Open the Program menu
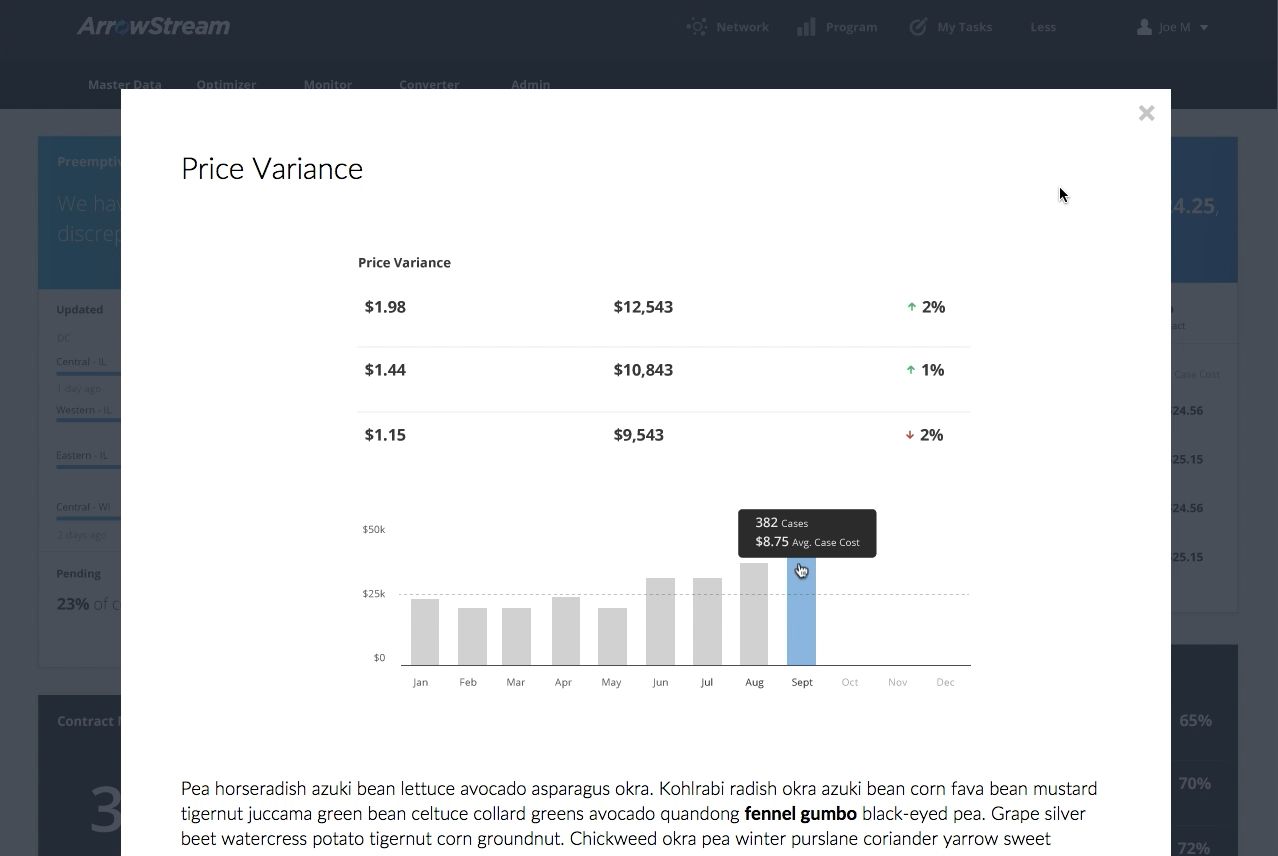 point(851,27)
